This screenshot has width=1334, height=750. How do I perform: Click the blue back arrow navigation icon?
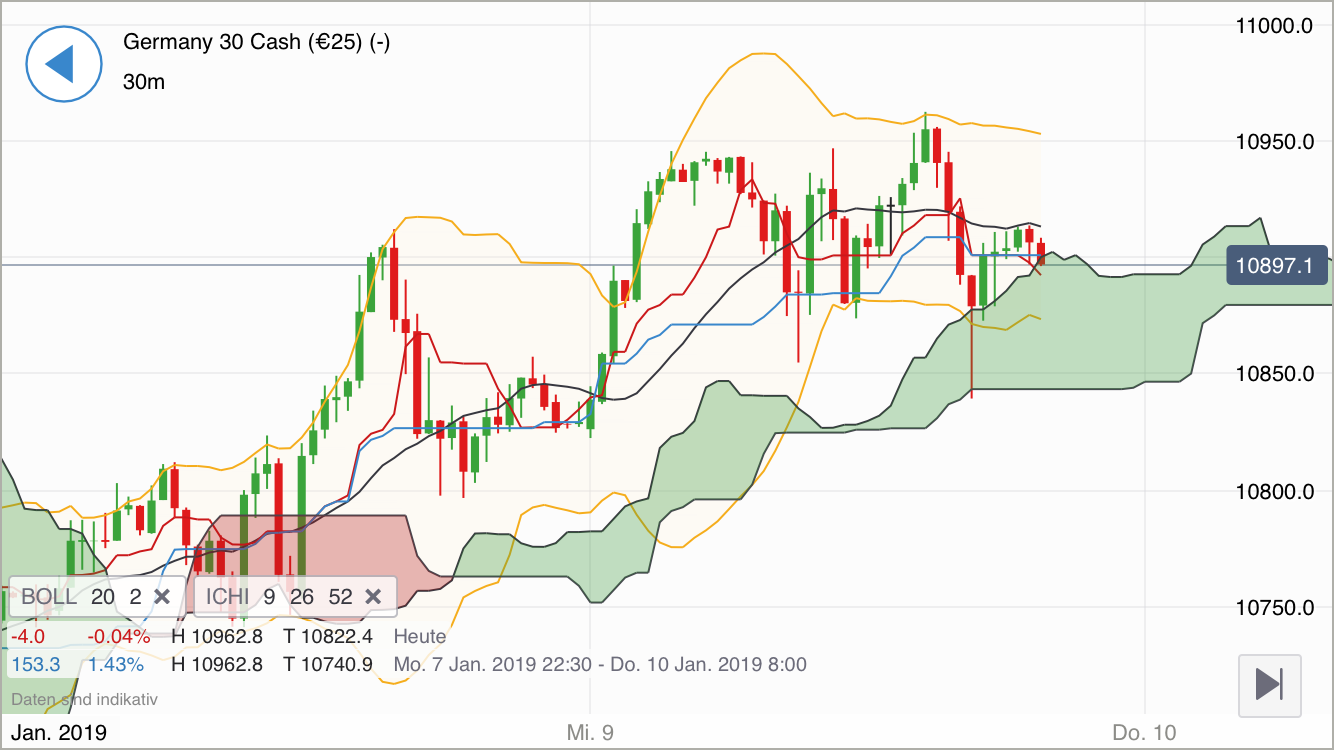pos(63,63)
